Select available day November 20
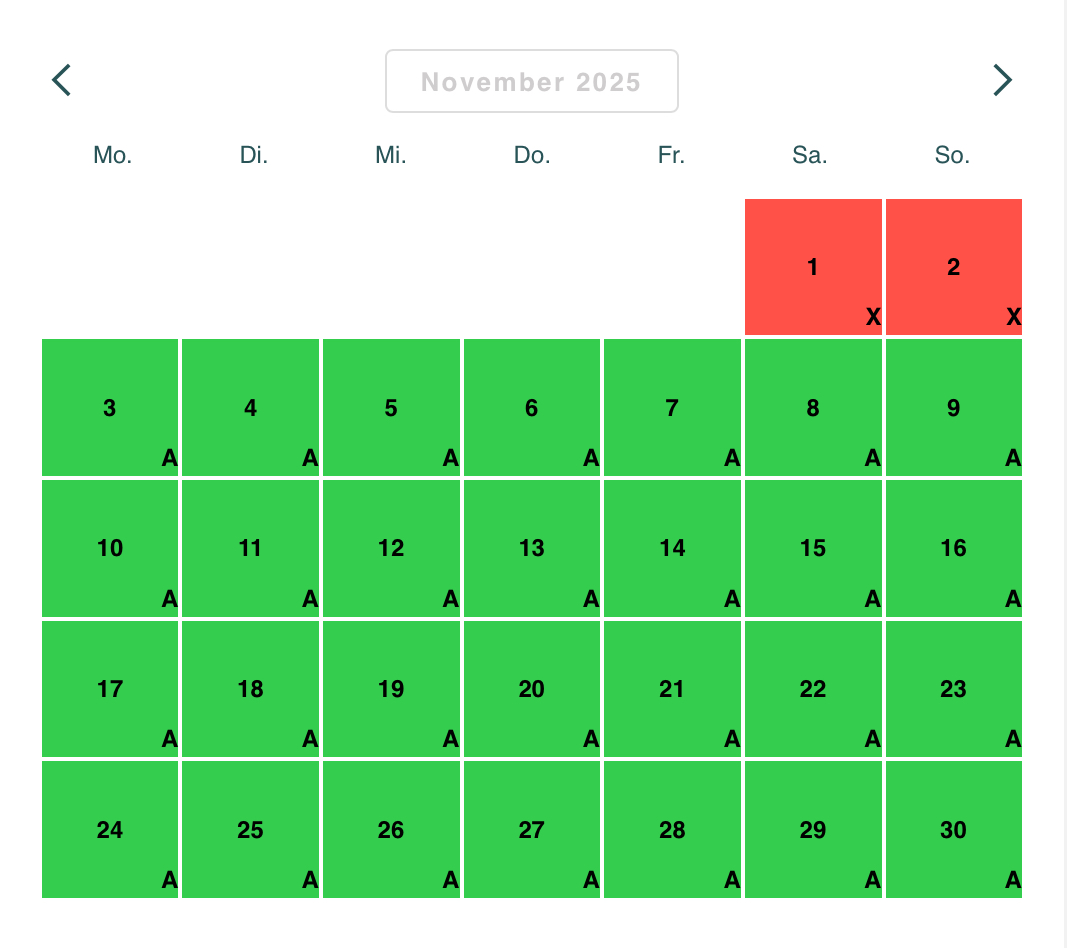This screenshot has height=948, width=1067. (x=532, y=689)
